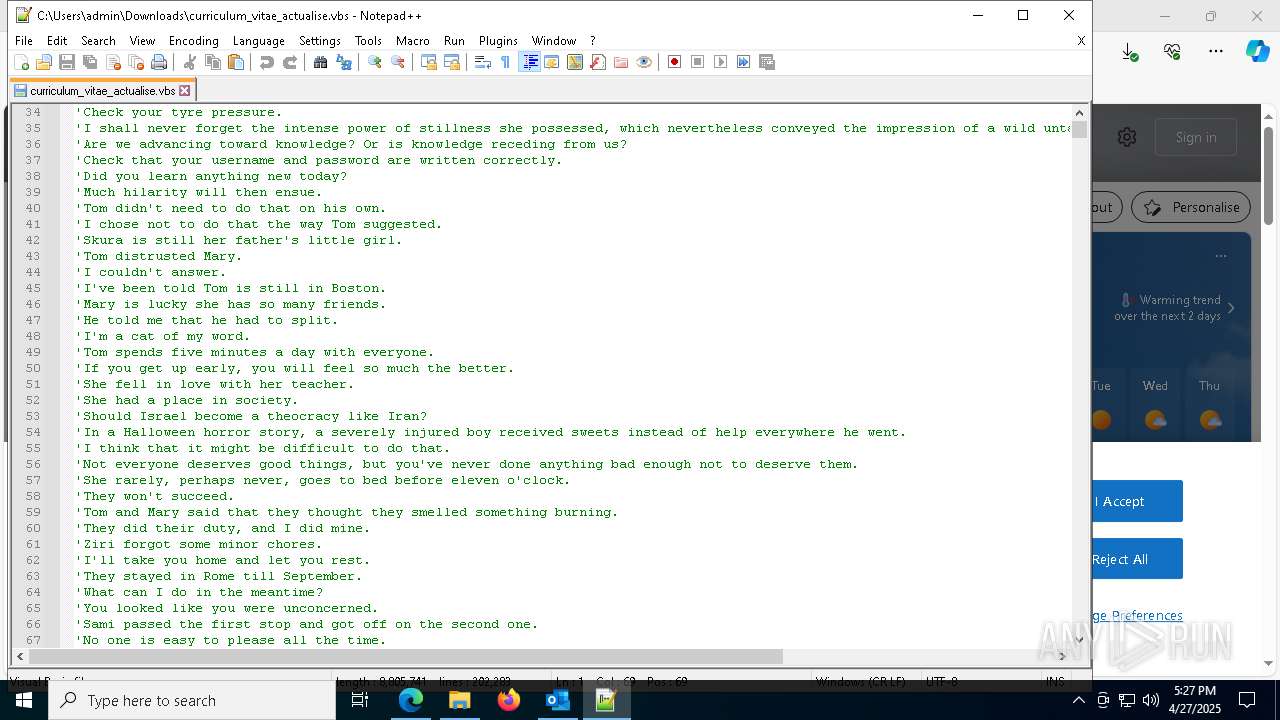
Task: Create a new document with New icon
Action: pyautogui.click(x=21, y=62)
